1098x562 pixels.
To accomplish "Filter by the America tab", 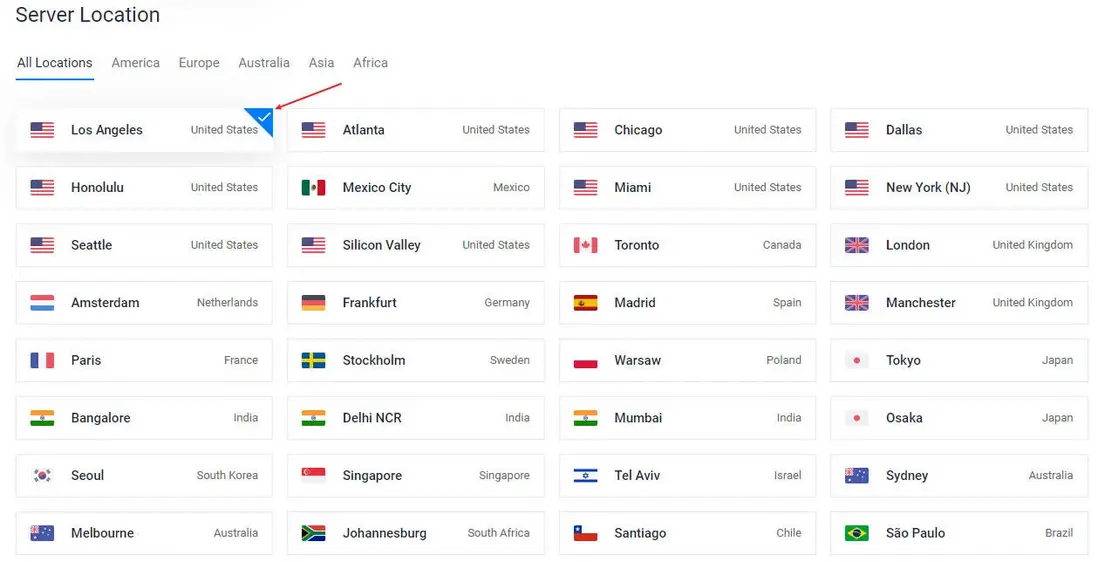I will 136,63.
